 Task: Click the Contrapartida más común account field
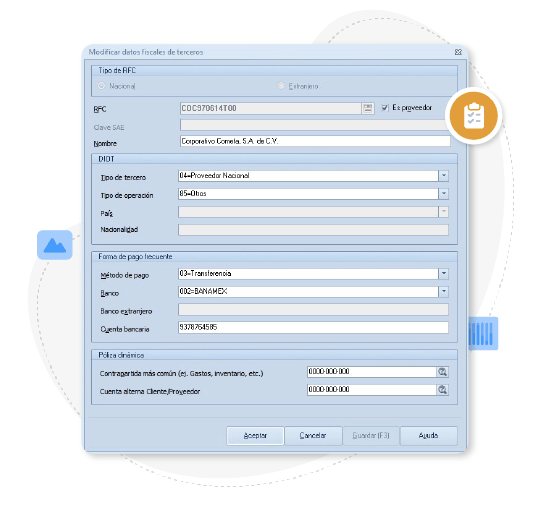372,372
